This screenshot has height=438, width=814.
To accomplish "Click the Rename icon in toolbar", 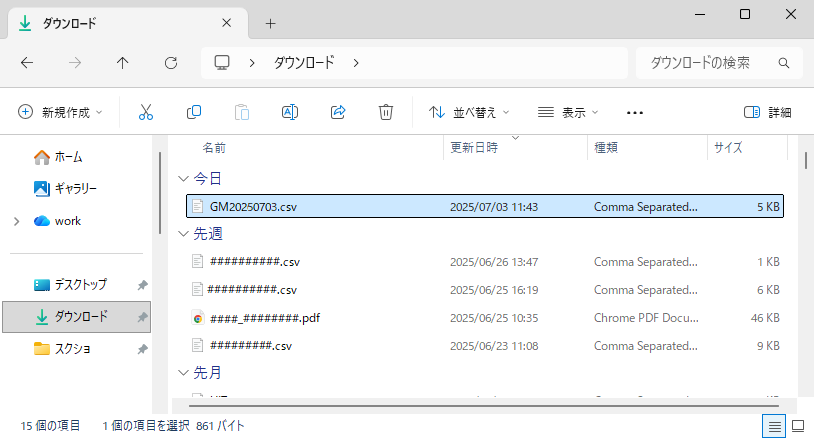I will click(x=290, y=112).
